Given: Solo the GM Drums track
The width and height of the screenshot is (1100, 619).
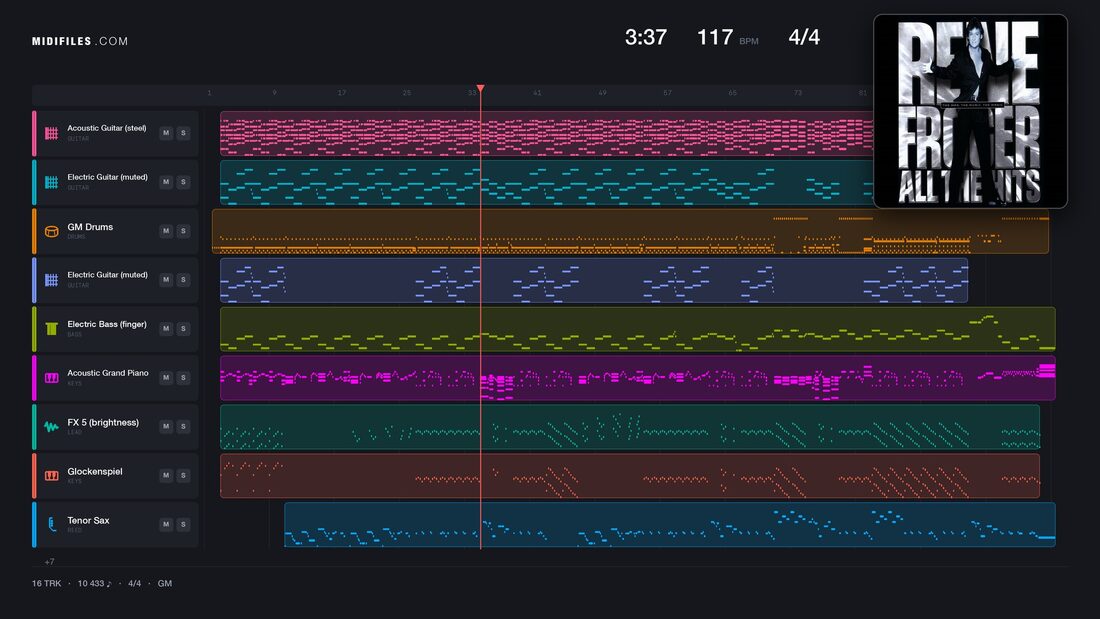Looking at the screenshot, I should point(183,231).
